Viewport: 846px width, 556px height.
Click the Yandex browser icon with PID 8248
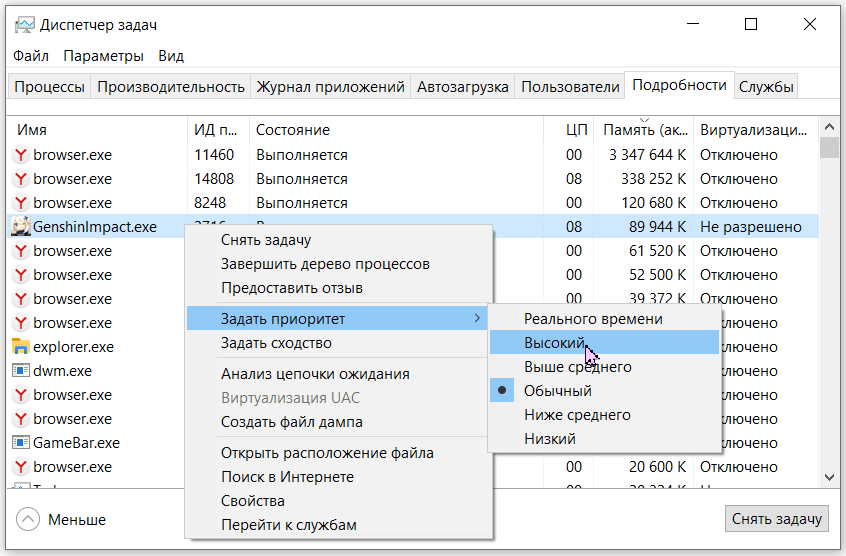pos(21,203)
